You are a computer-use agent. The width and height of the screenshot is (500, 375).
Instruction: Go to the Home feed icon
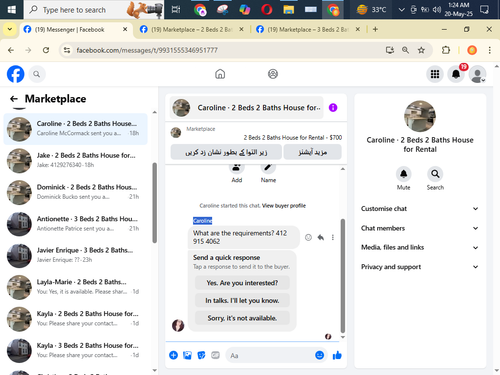tap(220, 74)
